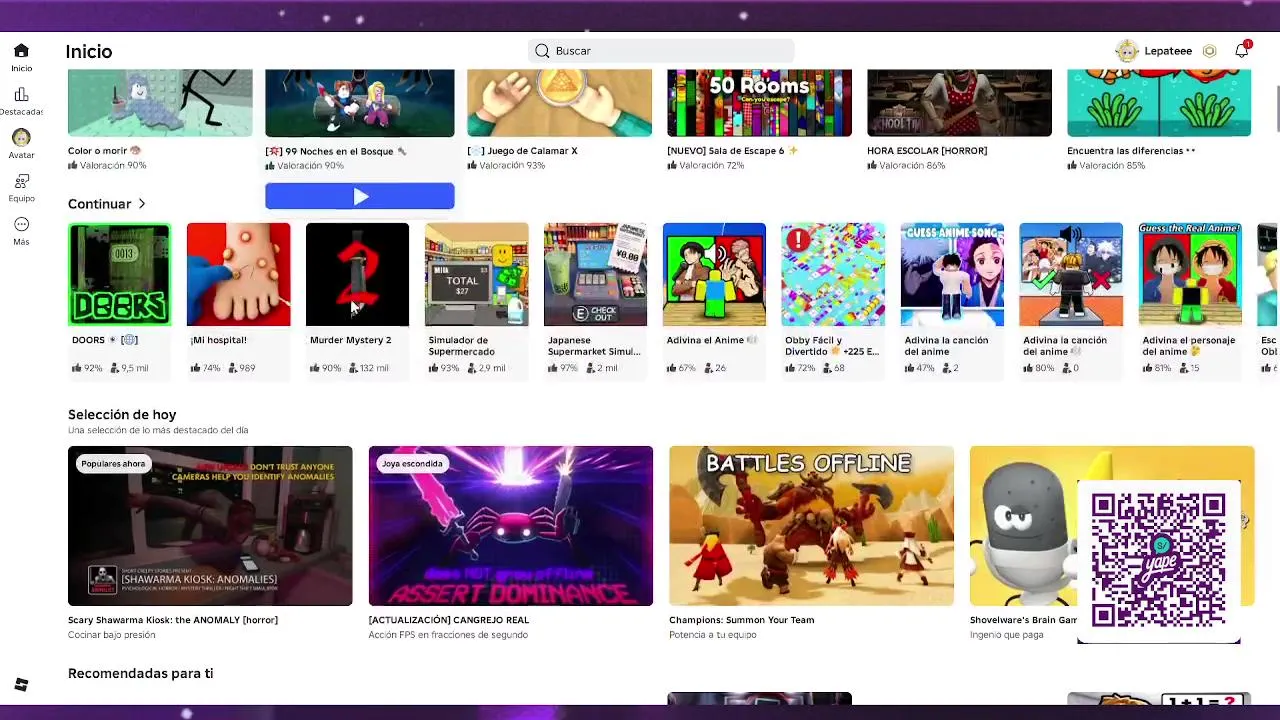The height and width of the screenshot is (720, 1280).
Task: Open the ¡Mi hospital! game thumbnail
Action: (x=238, y=274)
